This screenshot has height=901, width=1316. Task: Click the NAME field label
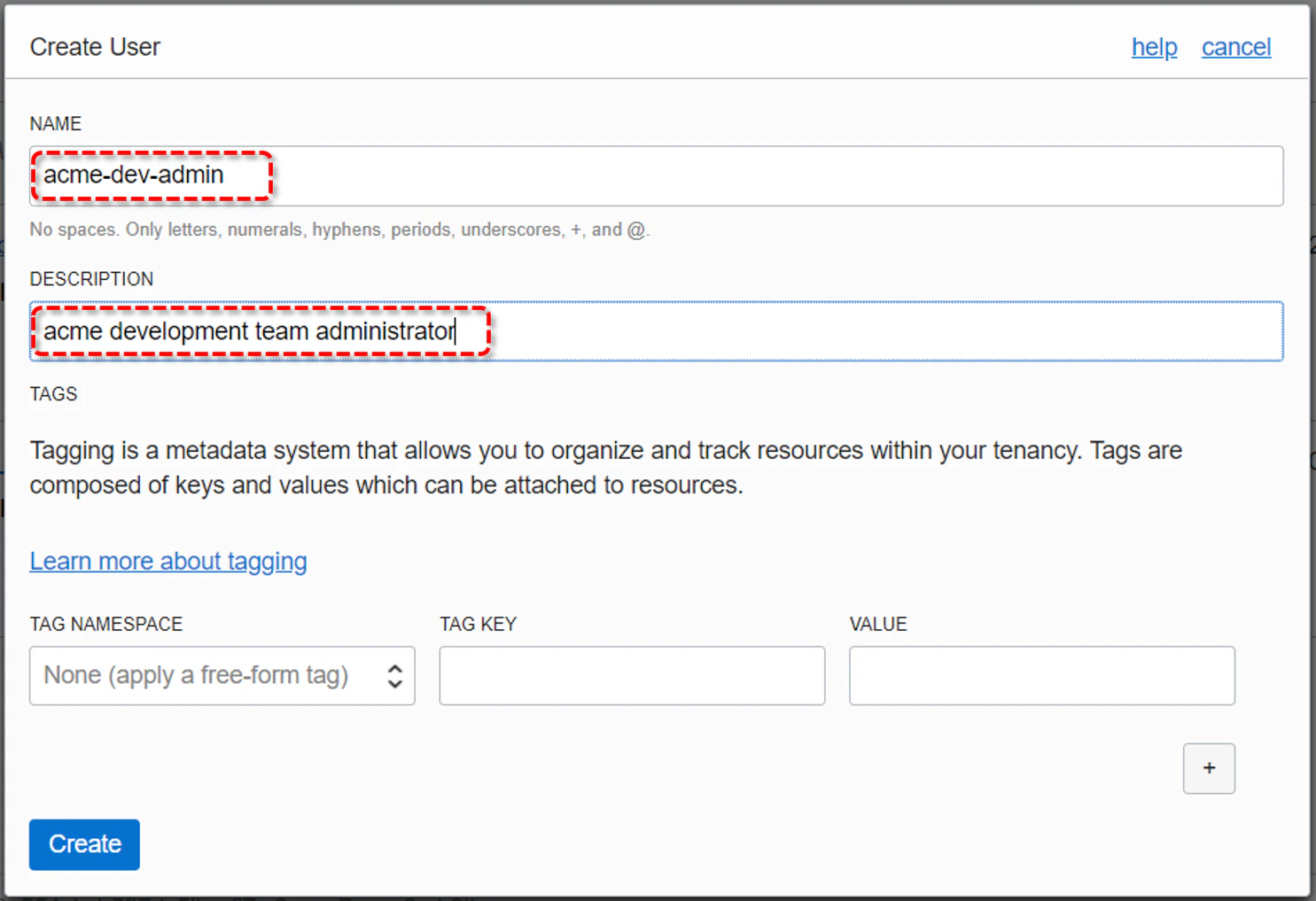coord(56,124)
